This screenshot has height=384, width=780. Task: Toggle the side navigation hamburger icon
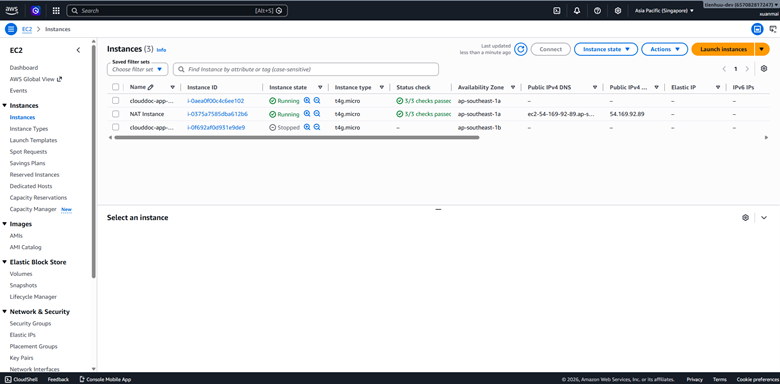click(x=11, y=29)
